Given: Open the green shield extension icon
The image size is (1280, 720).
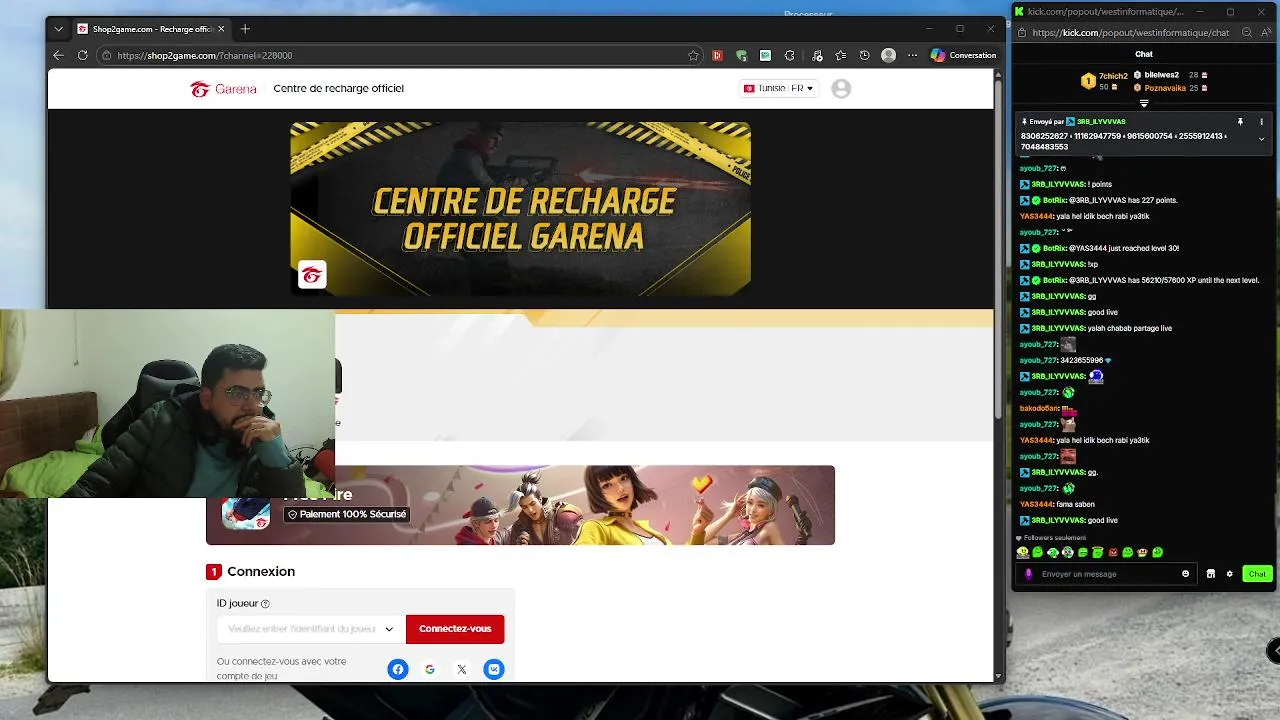Looking at the screenshot, I should (741, 55).
